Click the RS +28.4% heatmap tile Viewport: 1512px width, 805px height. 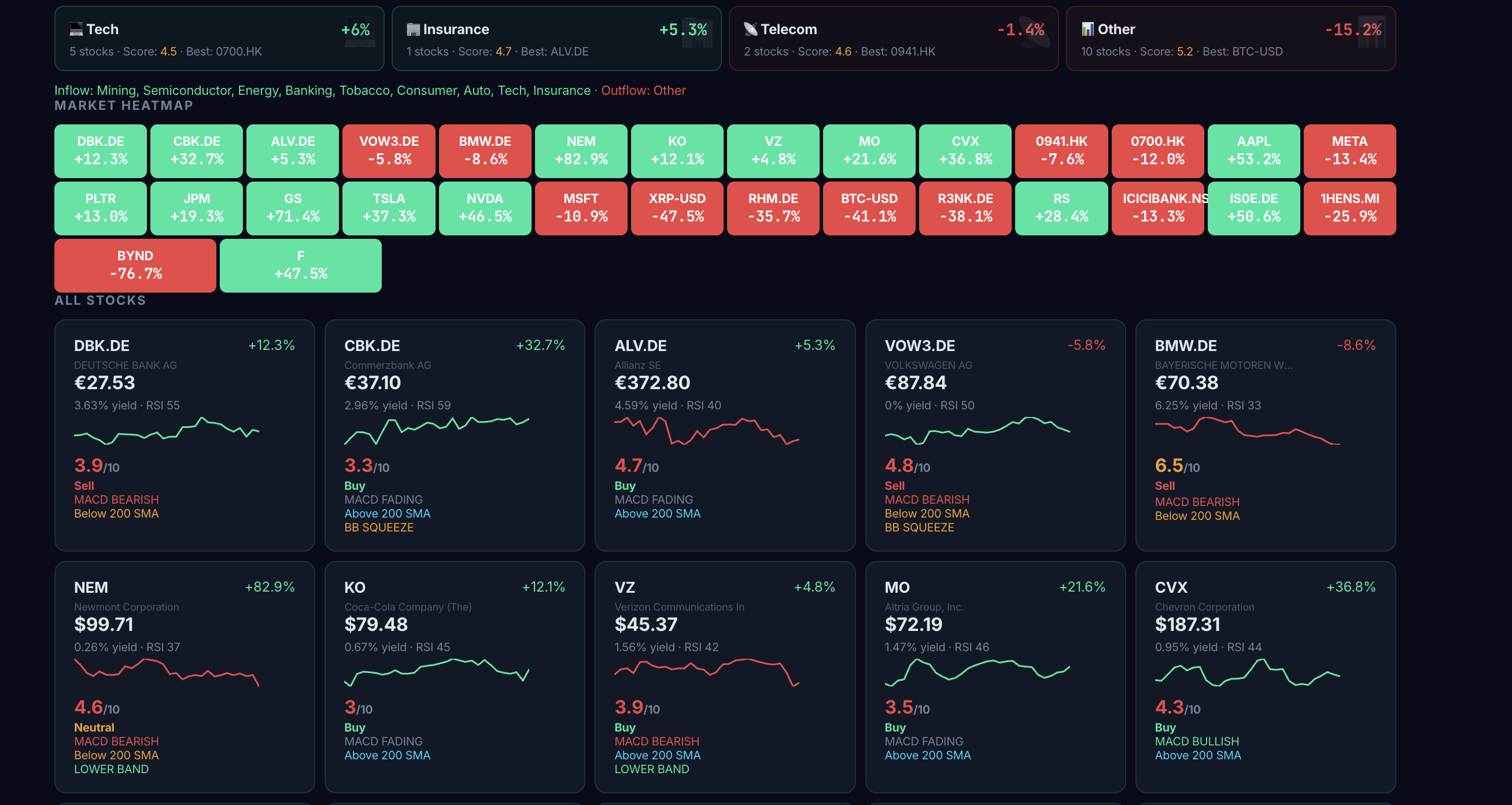tap(1062, 208)
